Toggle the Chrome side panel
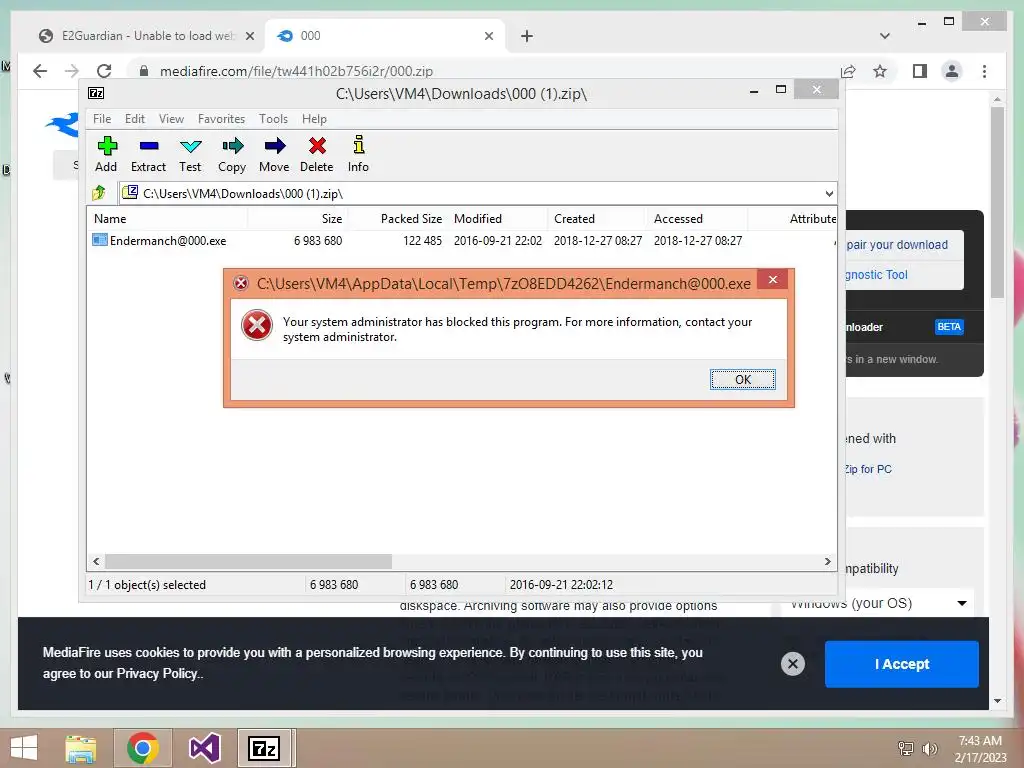The width and height of the screenshot is (1024, 768). pos(920,71)
